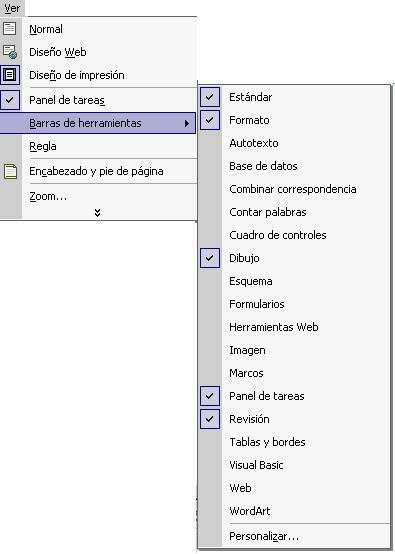
Task: Expand Barras de herramientas submenu arrow
Action: pos(187,123)
